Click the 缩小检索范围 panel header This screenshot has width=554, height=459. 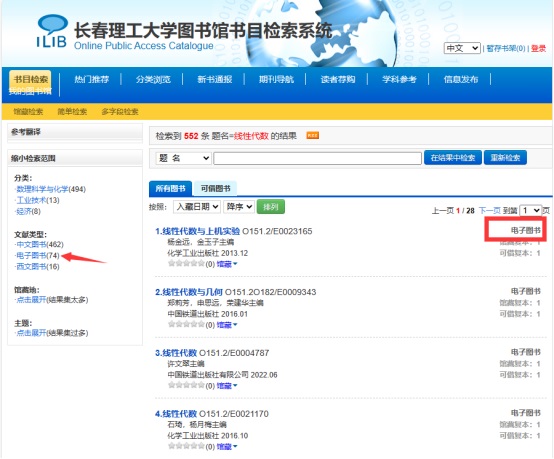(x=75, y=158)
